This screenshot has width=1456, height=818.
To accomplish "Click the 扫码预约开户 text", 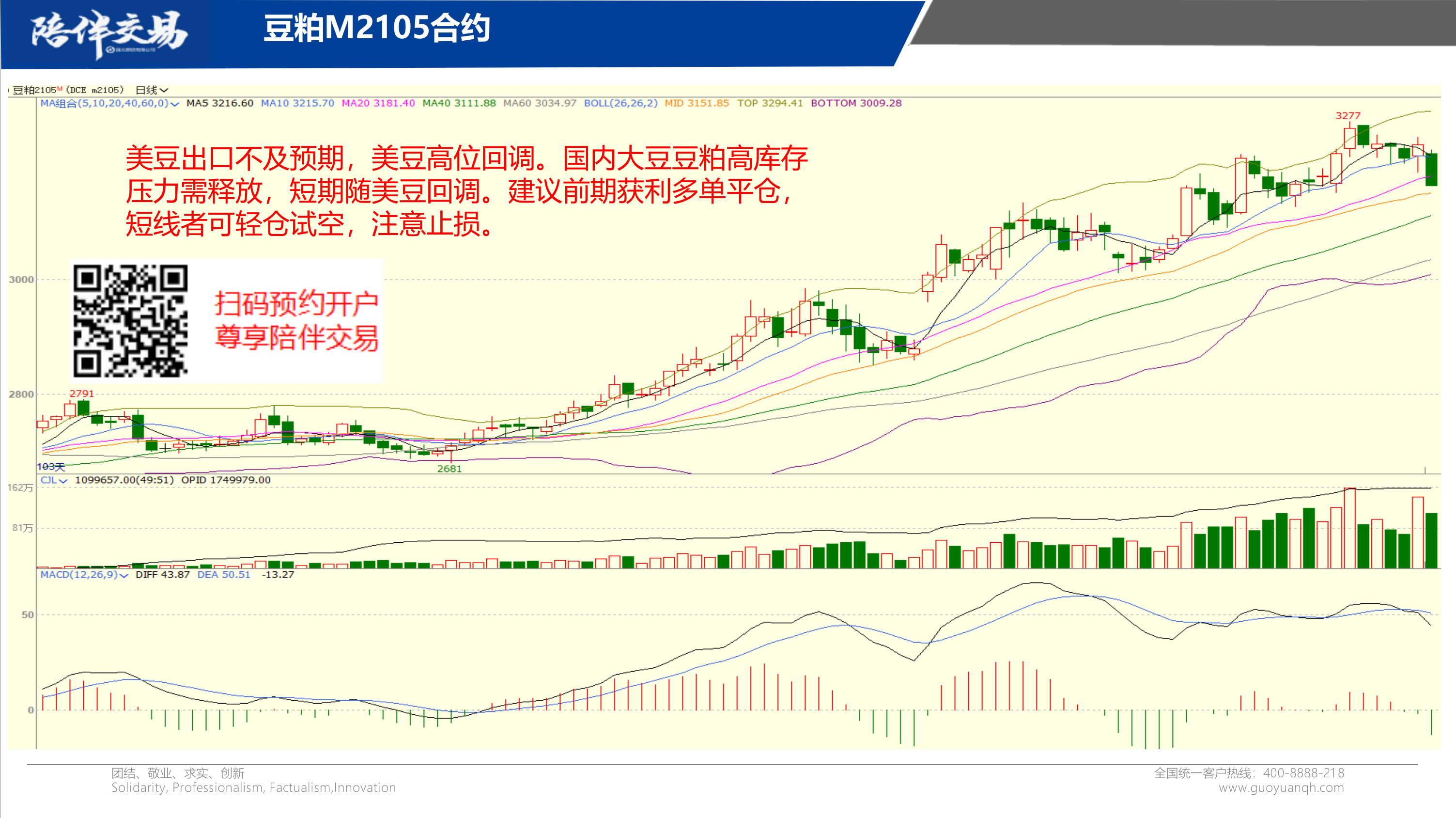I will click(296, 303).
